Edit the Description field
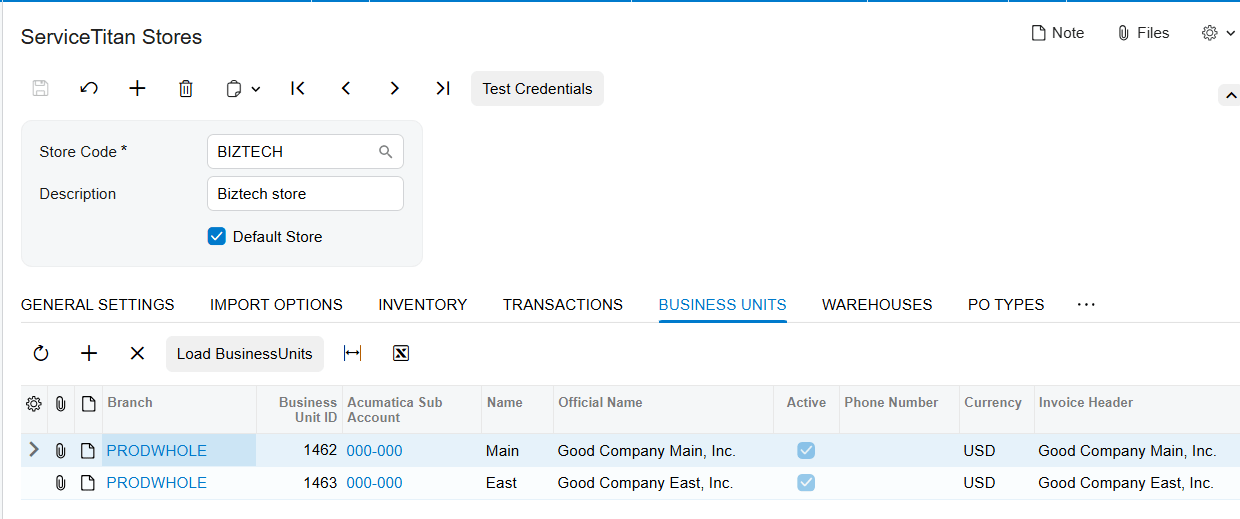Screen dimensions: 1240x519 [x=305, y=194]
